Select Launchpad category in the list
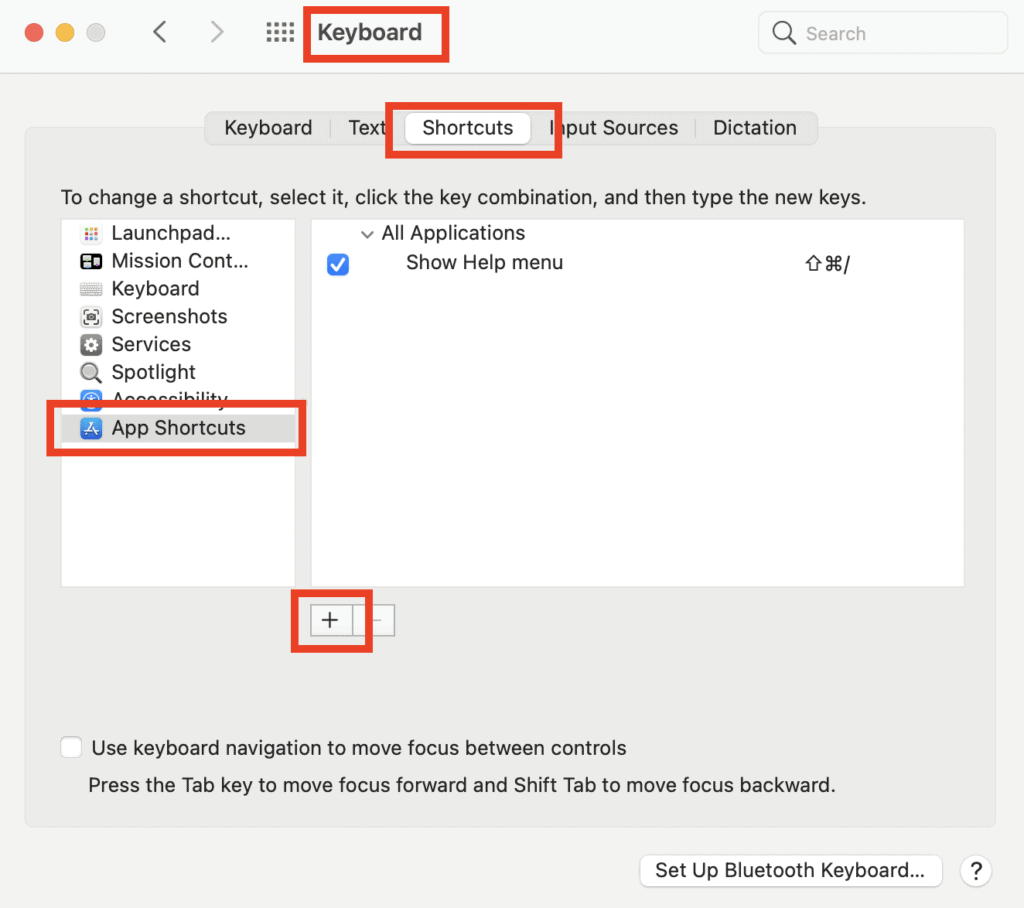This screenshot has height=908, width=1024. pos(178,233)
